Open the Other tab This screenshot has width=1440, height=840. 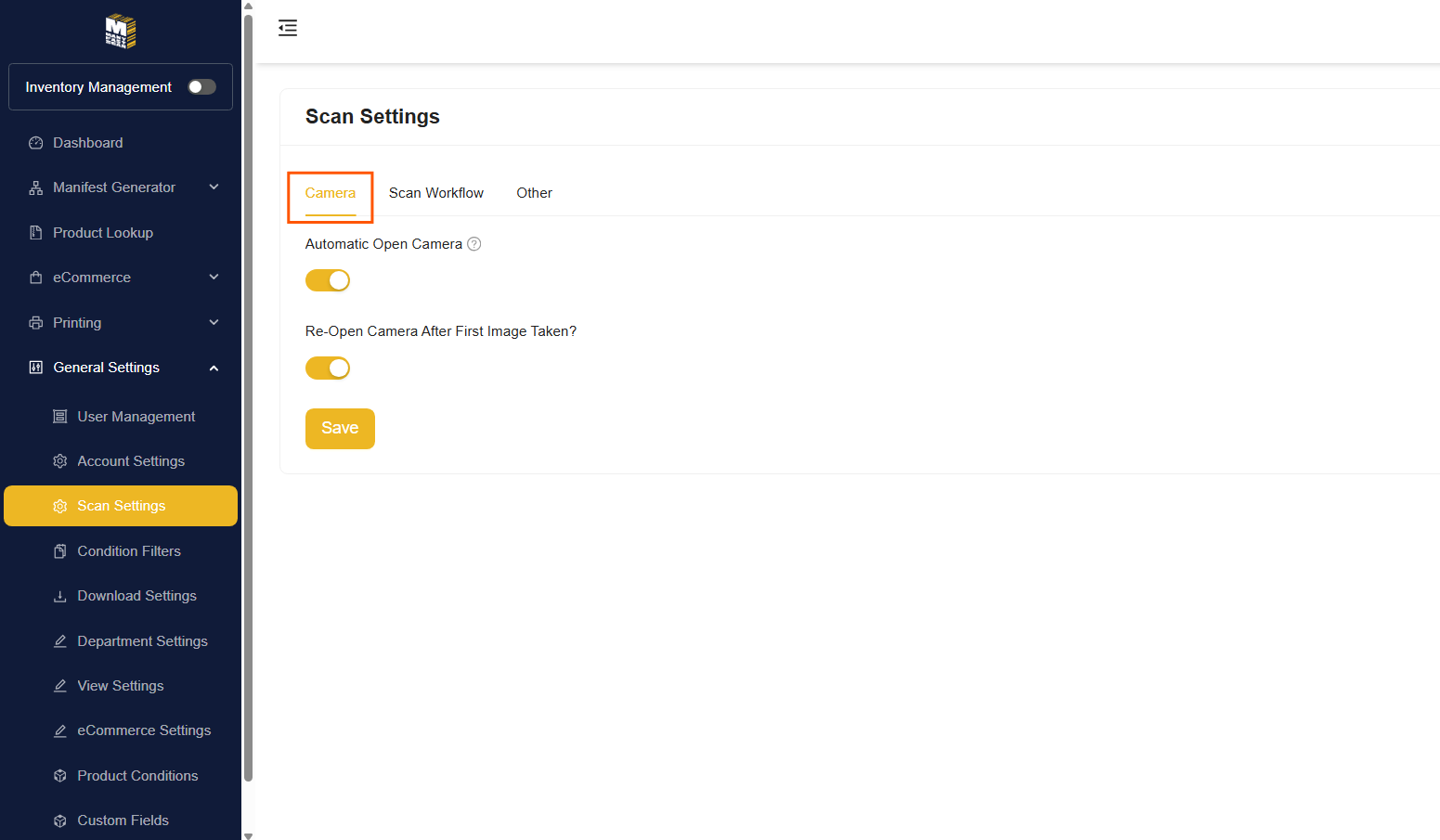click(534, 193)
